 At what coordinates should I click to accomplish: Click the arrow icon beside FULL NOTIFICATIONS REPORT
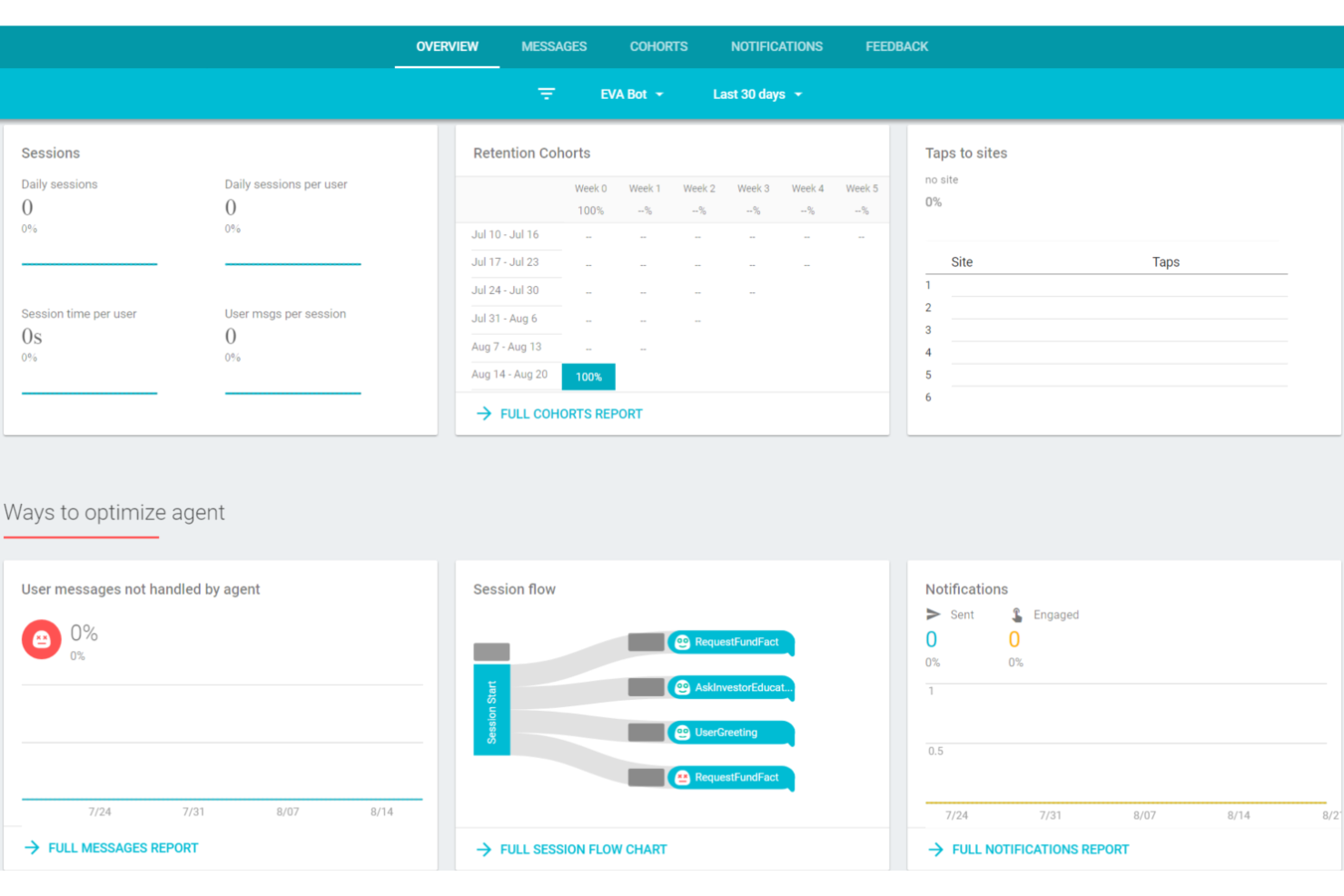click(x=935, y=849)
